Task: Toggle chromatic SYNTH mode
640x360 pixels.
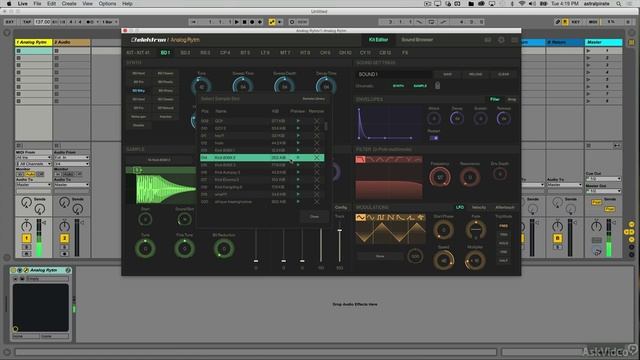Action: [398, 86]
